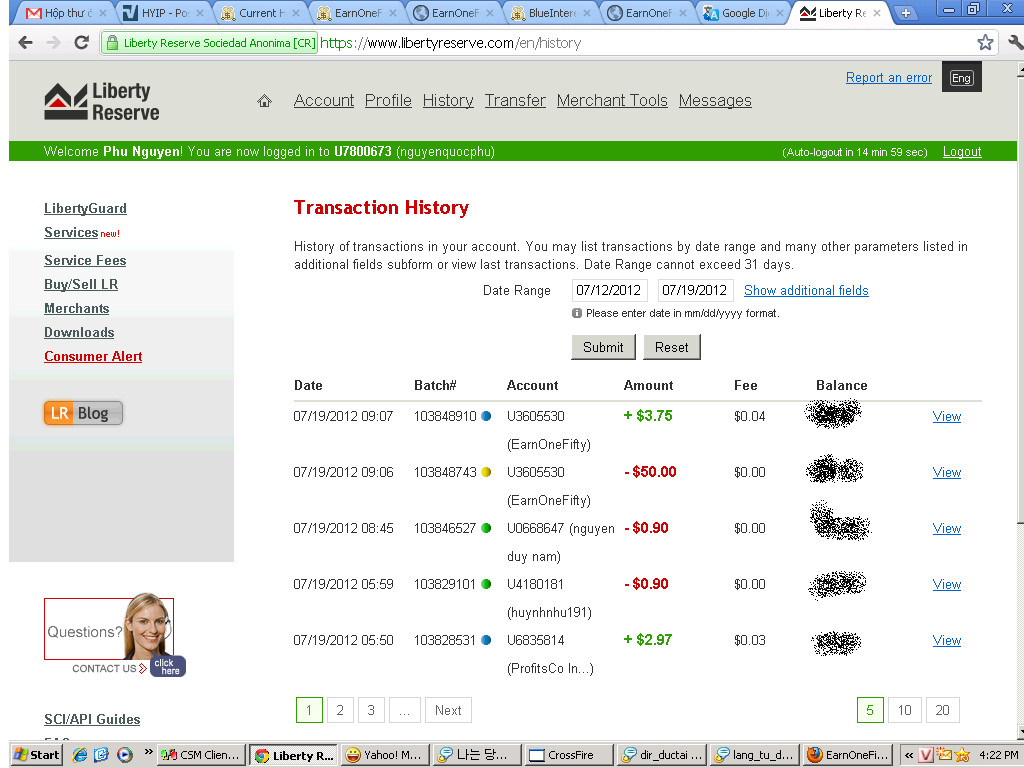Image resolution: width=1024 pixels, height=768 pixels.
Task: Open LibertyGuard sidebar link
Action: tap(86, 208)
